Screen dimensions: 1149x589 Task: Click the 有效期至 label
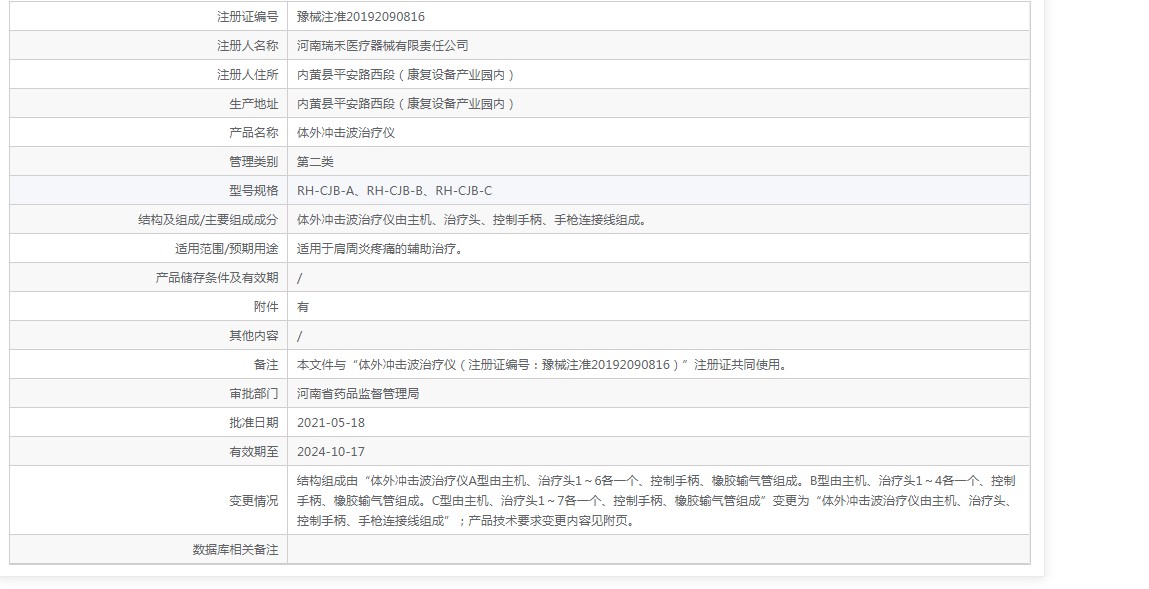click(x=254, y=452)
